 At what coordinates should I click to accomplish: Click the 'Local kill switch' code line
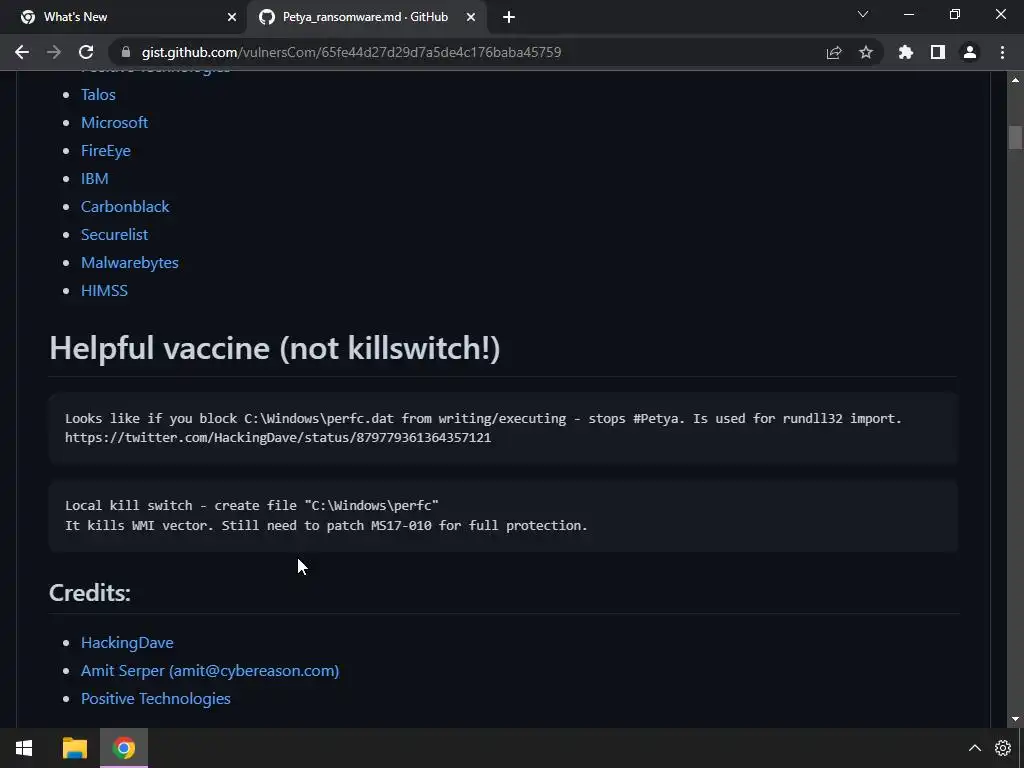coord(251,505)
